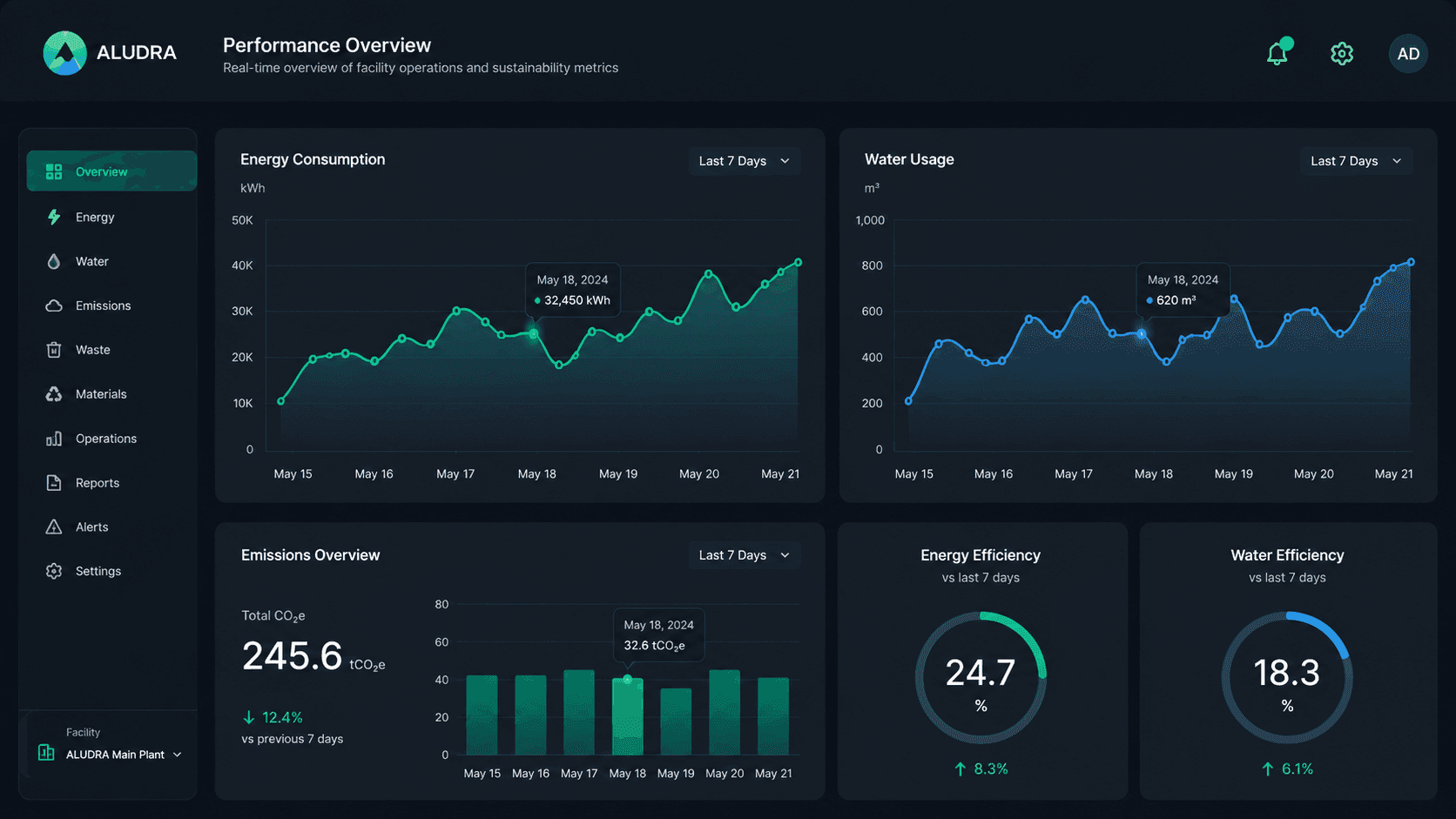Open the notifications bell
This screenshot has width=1456, height=819.
[x=1277, y=53]
